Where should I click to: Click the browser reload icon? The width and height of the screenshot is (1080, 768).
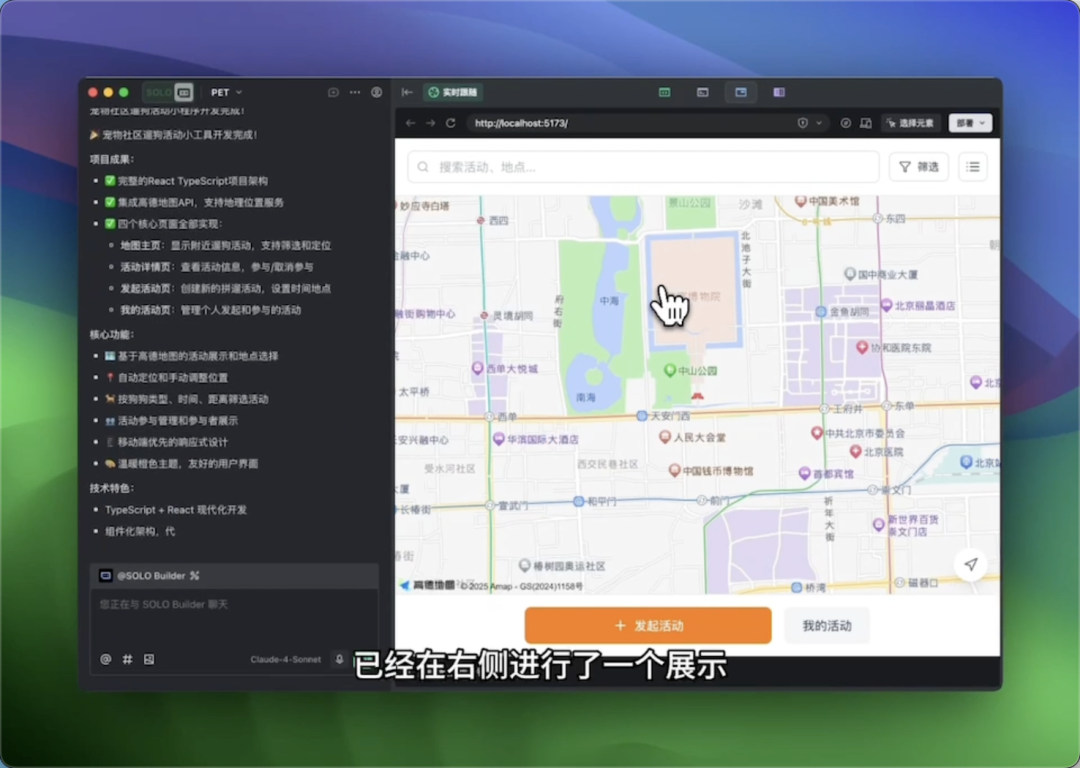451,123
